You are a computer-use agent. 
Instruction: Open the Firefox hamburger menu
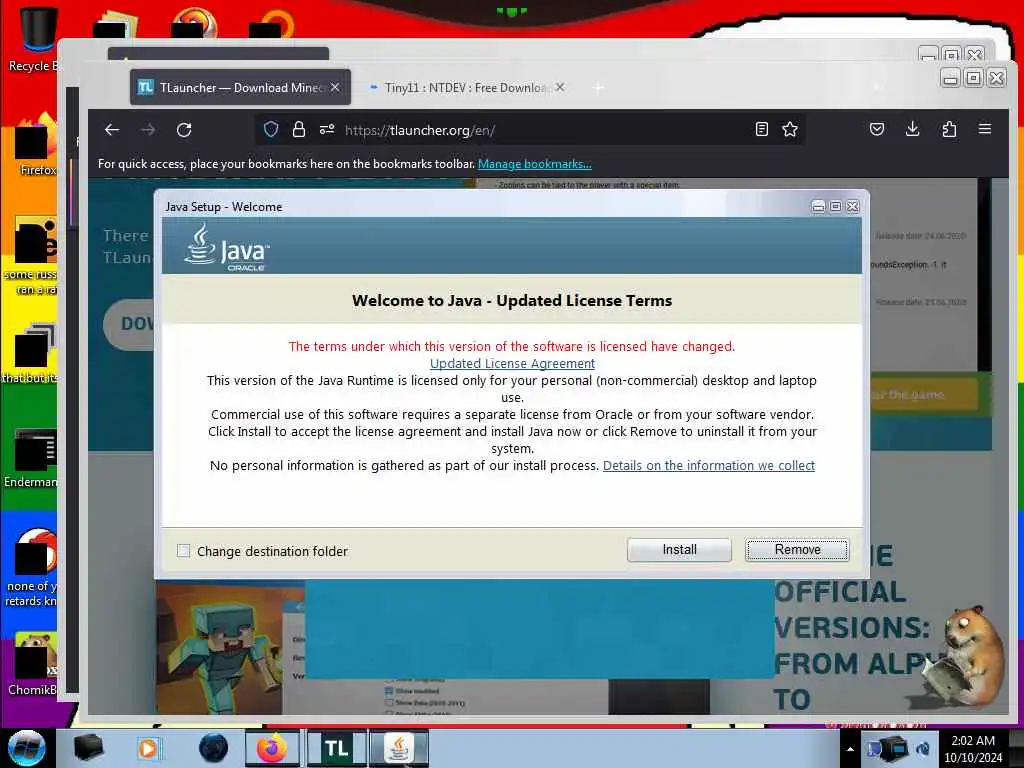click(985, 129)
